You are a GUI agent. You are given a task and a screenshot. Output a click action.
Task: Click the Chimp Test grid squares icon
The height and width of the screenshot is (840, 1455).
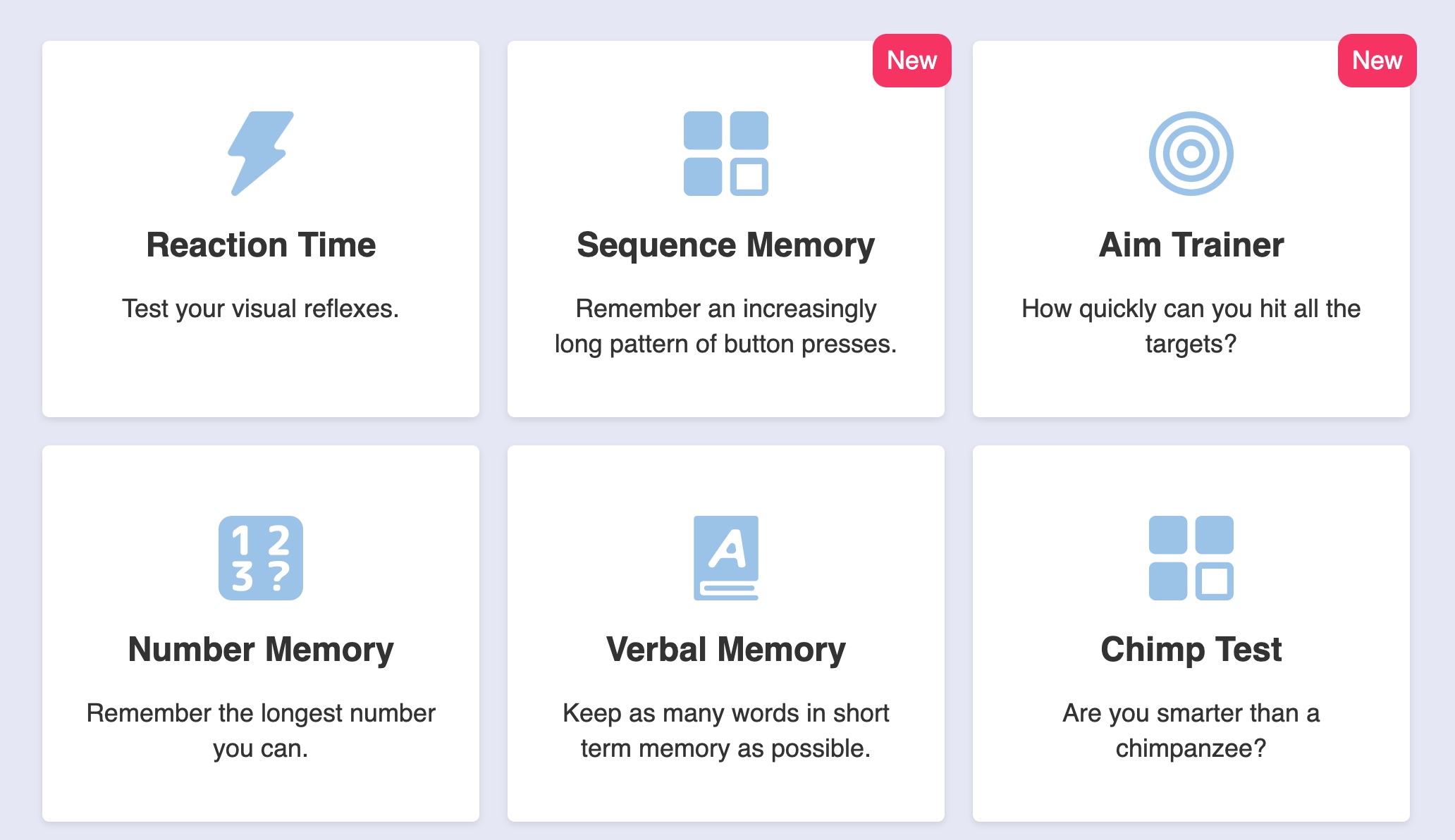pos(1191,557)
